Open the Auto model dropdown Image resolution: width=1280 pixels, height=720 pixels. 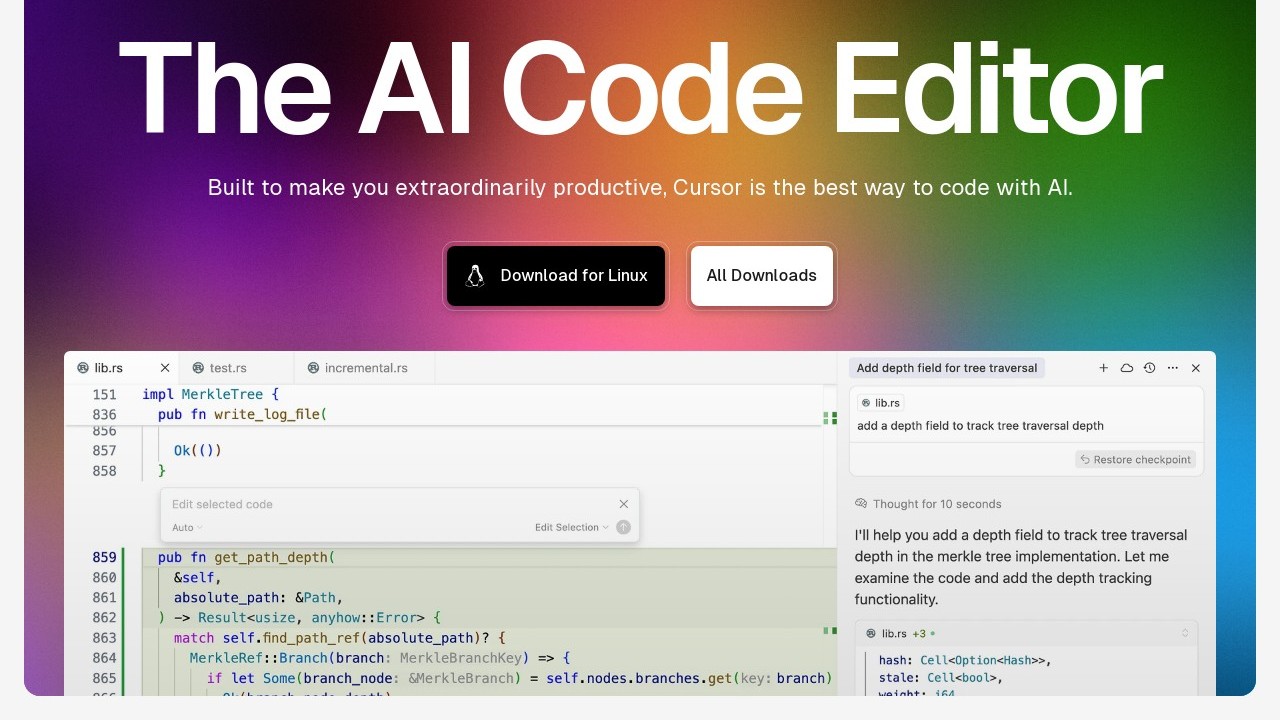(x=187, y=527)
